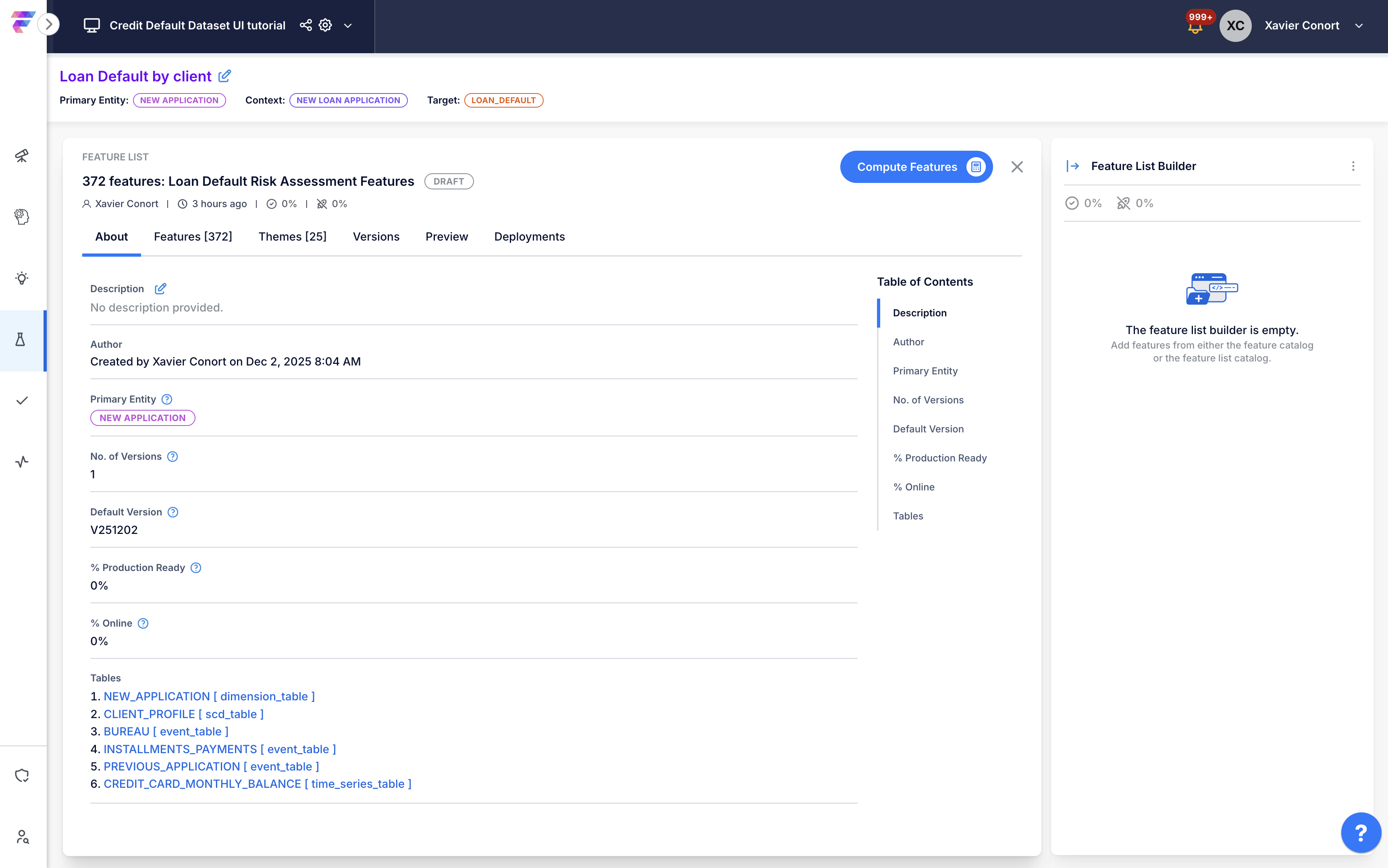Open Feature List Builder three-dot menu
This screenshot has width=1388, height=868.
tap(1353, 166)
